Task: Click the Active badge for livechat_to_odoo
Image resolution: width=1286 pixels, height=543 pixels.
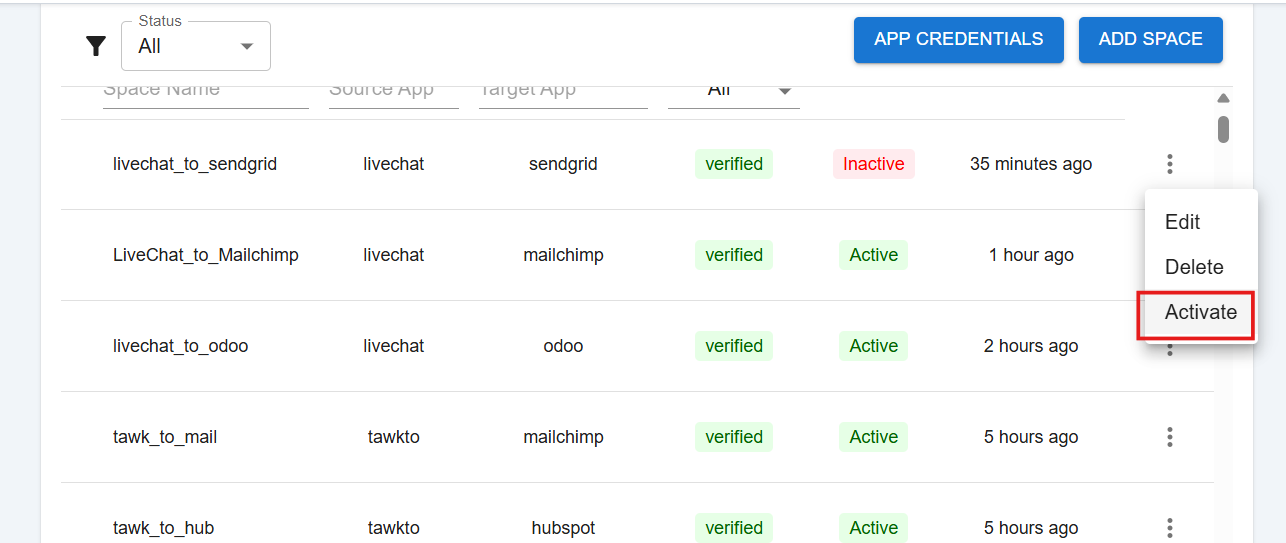Action: pos(874,346)
